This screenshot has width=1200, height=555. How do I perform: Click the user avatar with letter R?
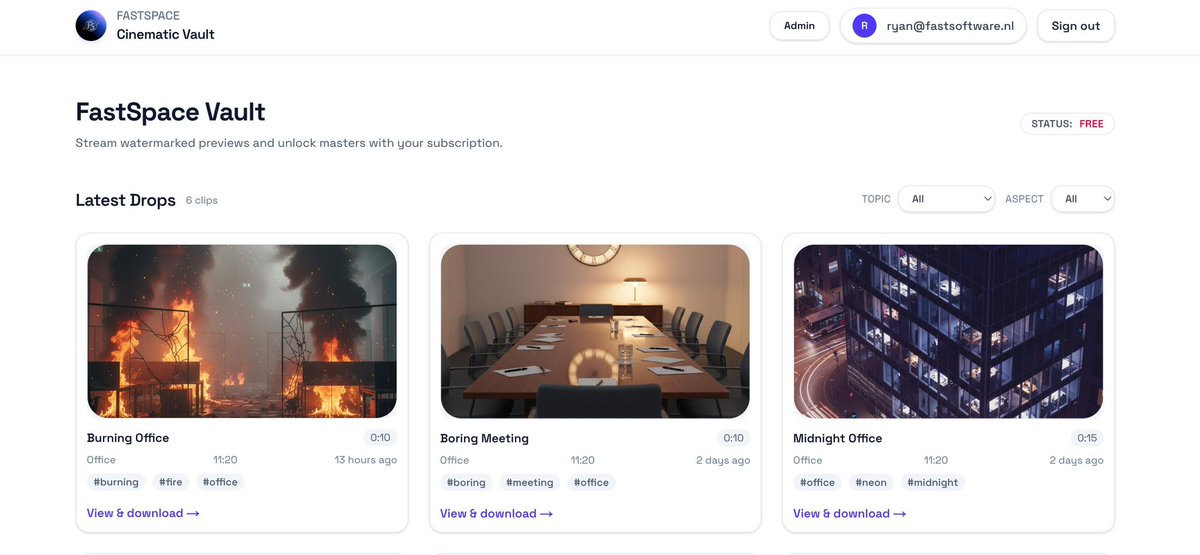(x=864, y=26)
